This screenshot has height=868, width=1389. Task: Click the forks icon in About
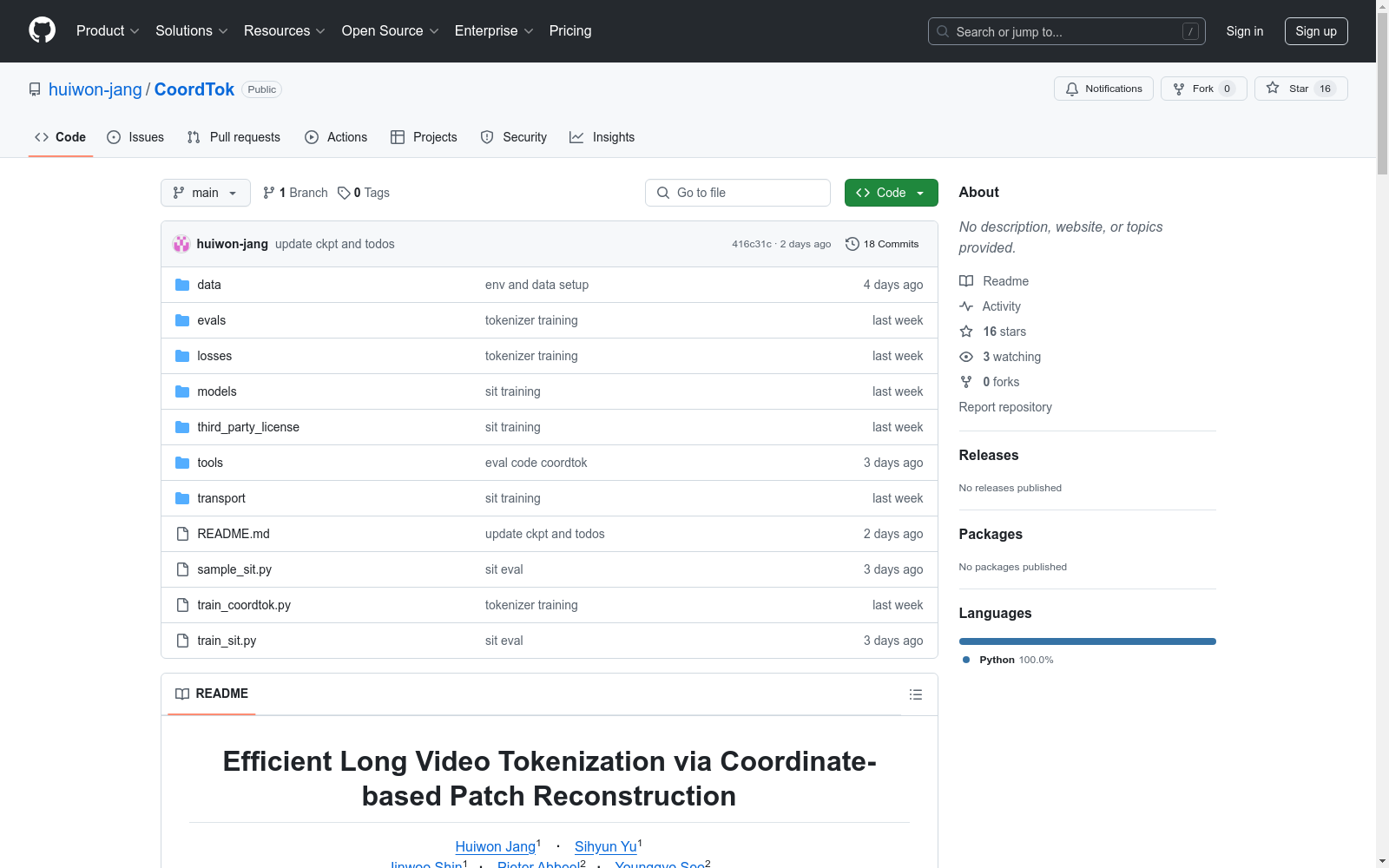(x=966, y=382)
